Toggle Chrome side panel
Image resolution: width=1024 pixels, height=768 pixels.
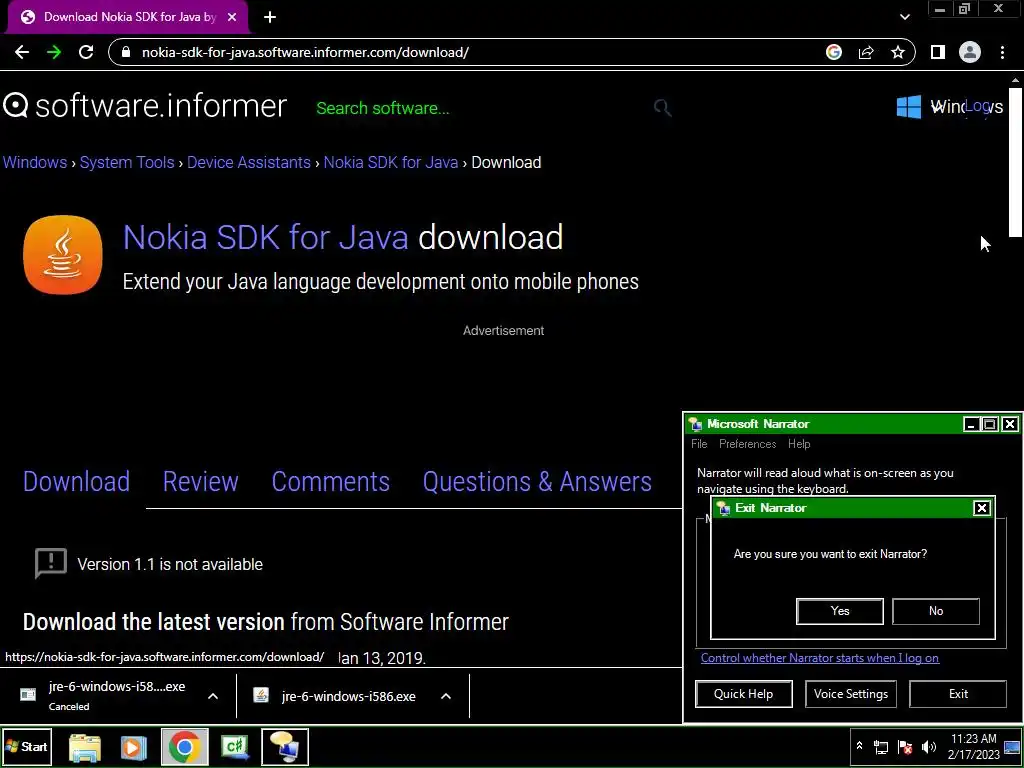tap(938, 53)
